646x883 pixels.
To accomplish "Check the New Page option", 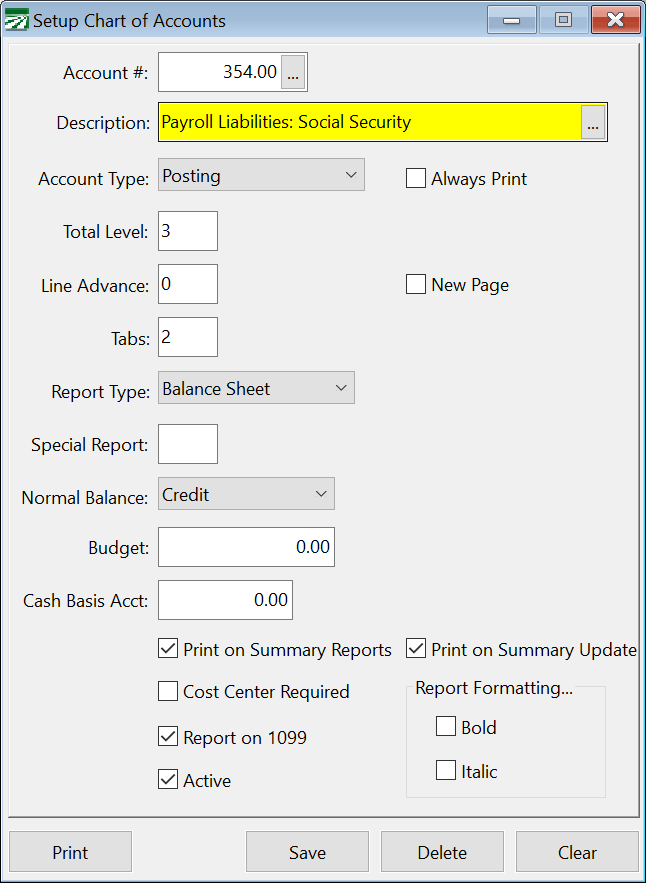I will [416, 285].
